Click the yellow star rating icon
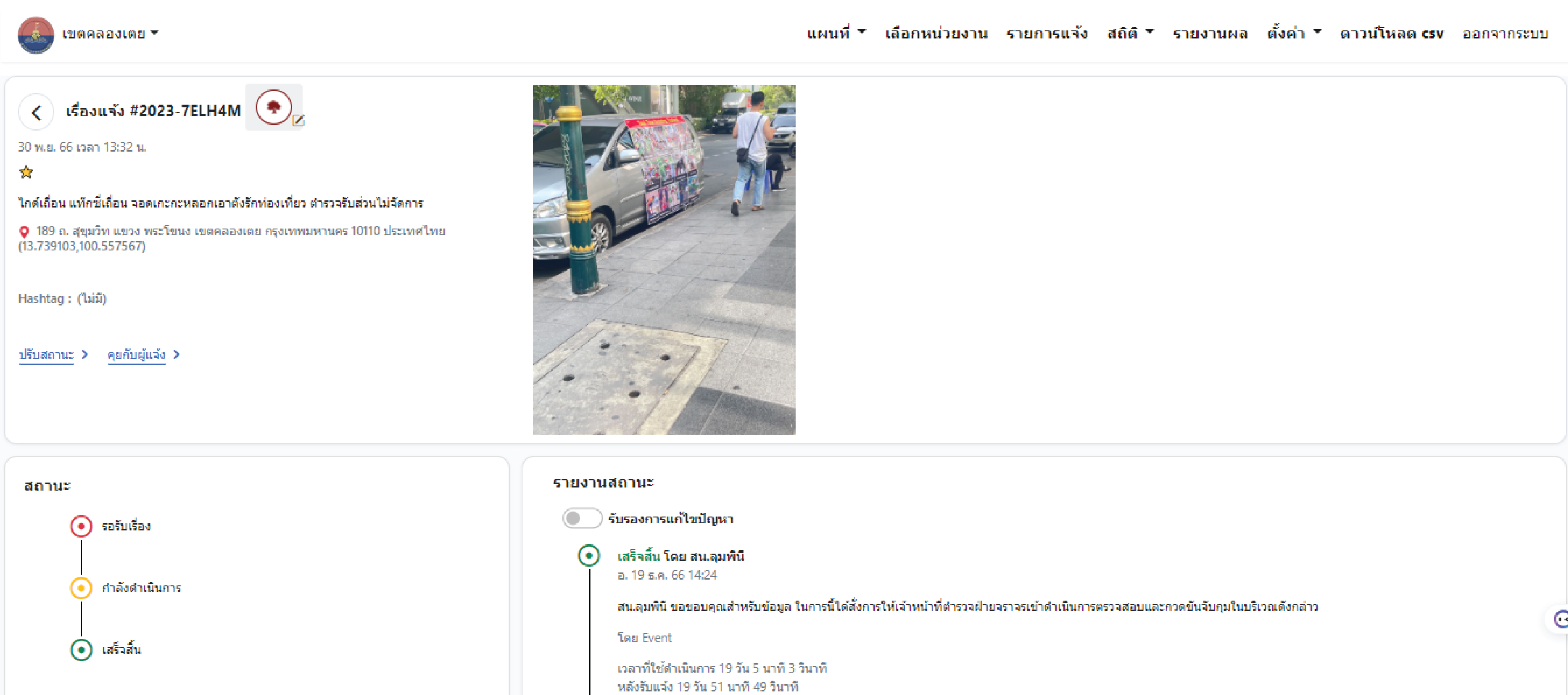This screenshot has width=1568, height=695. pos(26,172)
